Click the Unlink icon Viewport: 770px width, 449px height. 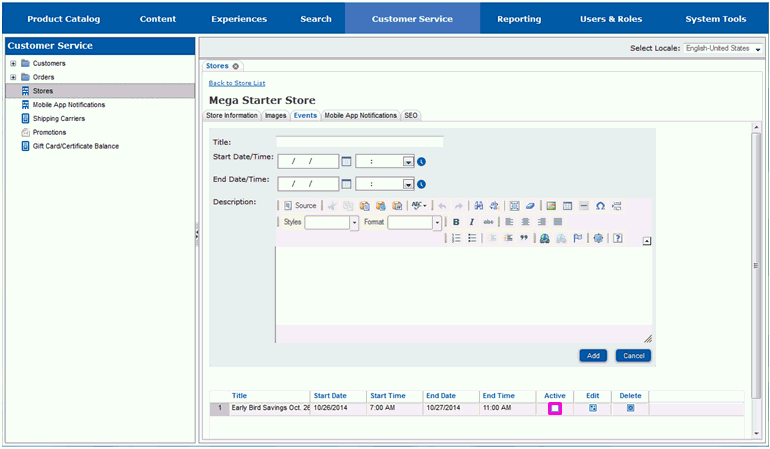tap(561, 238)
